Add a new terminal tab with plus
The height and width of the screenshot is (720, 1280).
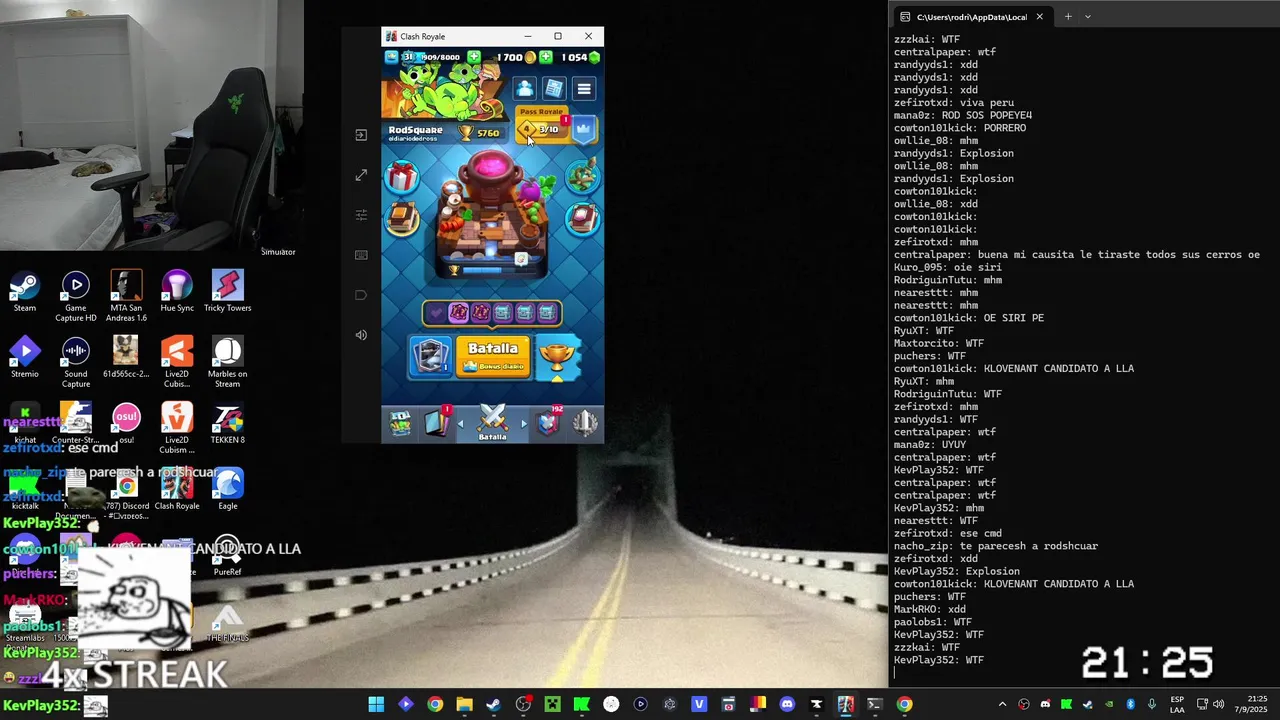coord(1068,16)
